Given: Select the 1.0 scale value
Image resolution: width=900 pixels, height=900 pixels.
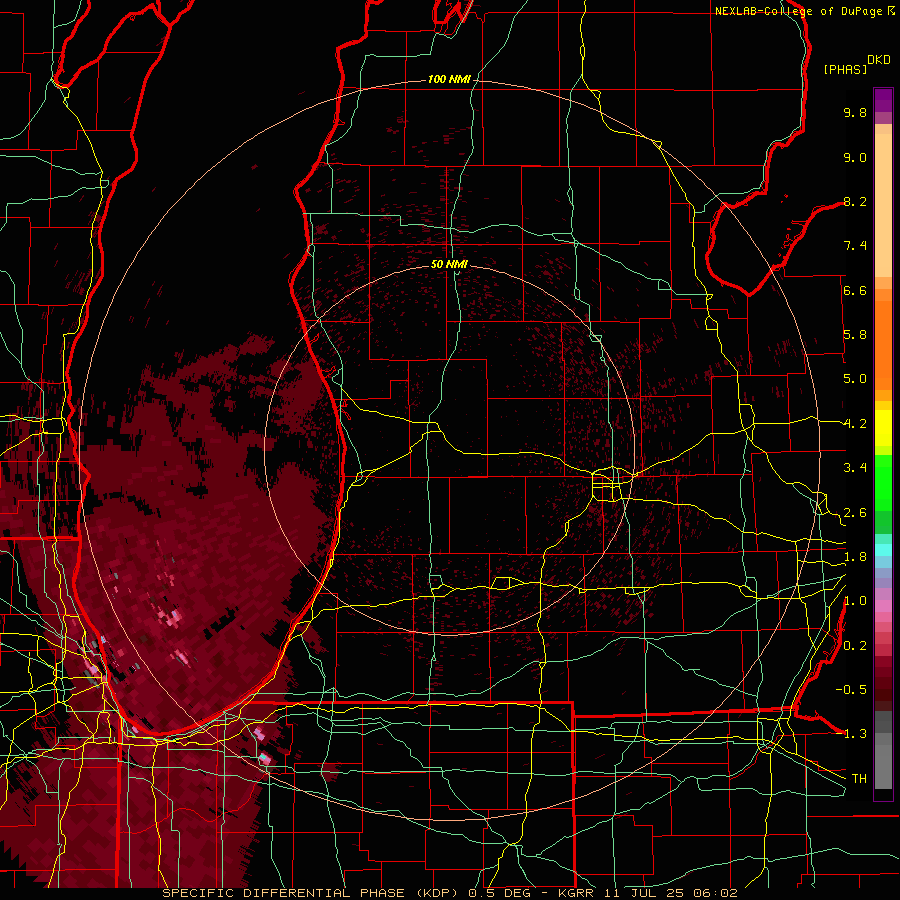Looking at the screenshot, I should [855, 601].
